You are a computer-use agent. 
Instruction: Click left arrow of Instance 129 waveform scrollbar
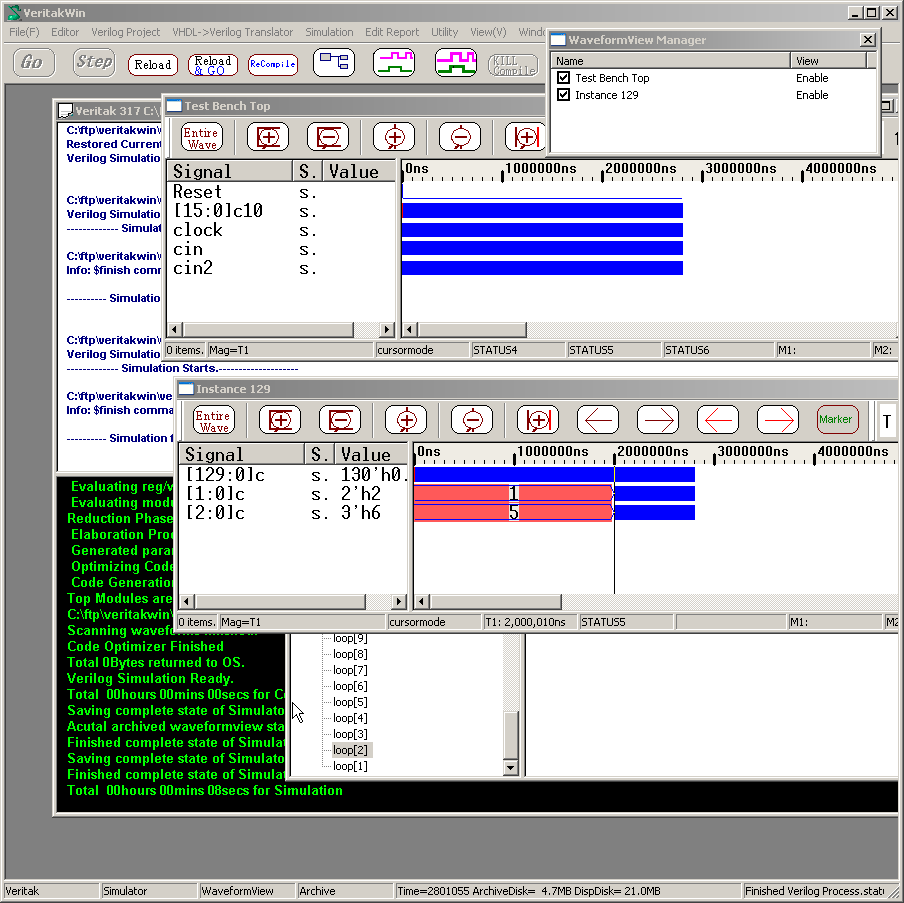click(x=422, y=602)
